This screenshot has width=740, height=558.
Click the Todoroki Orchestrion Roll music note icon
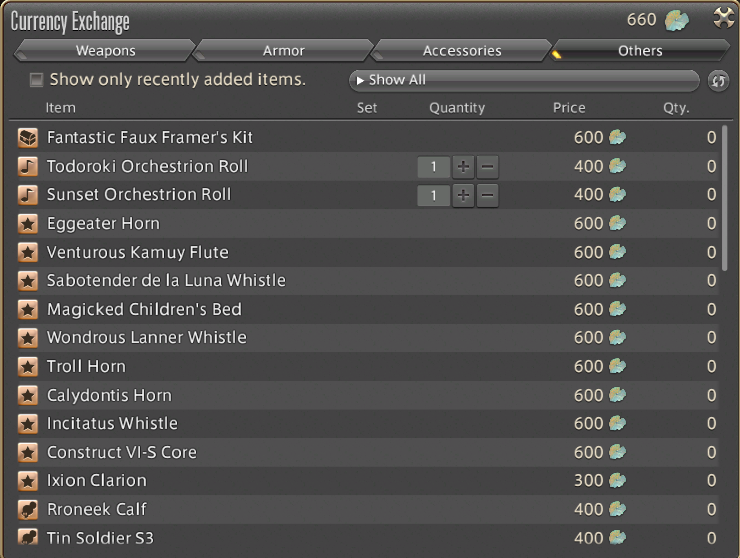(28, 166)
